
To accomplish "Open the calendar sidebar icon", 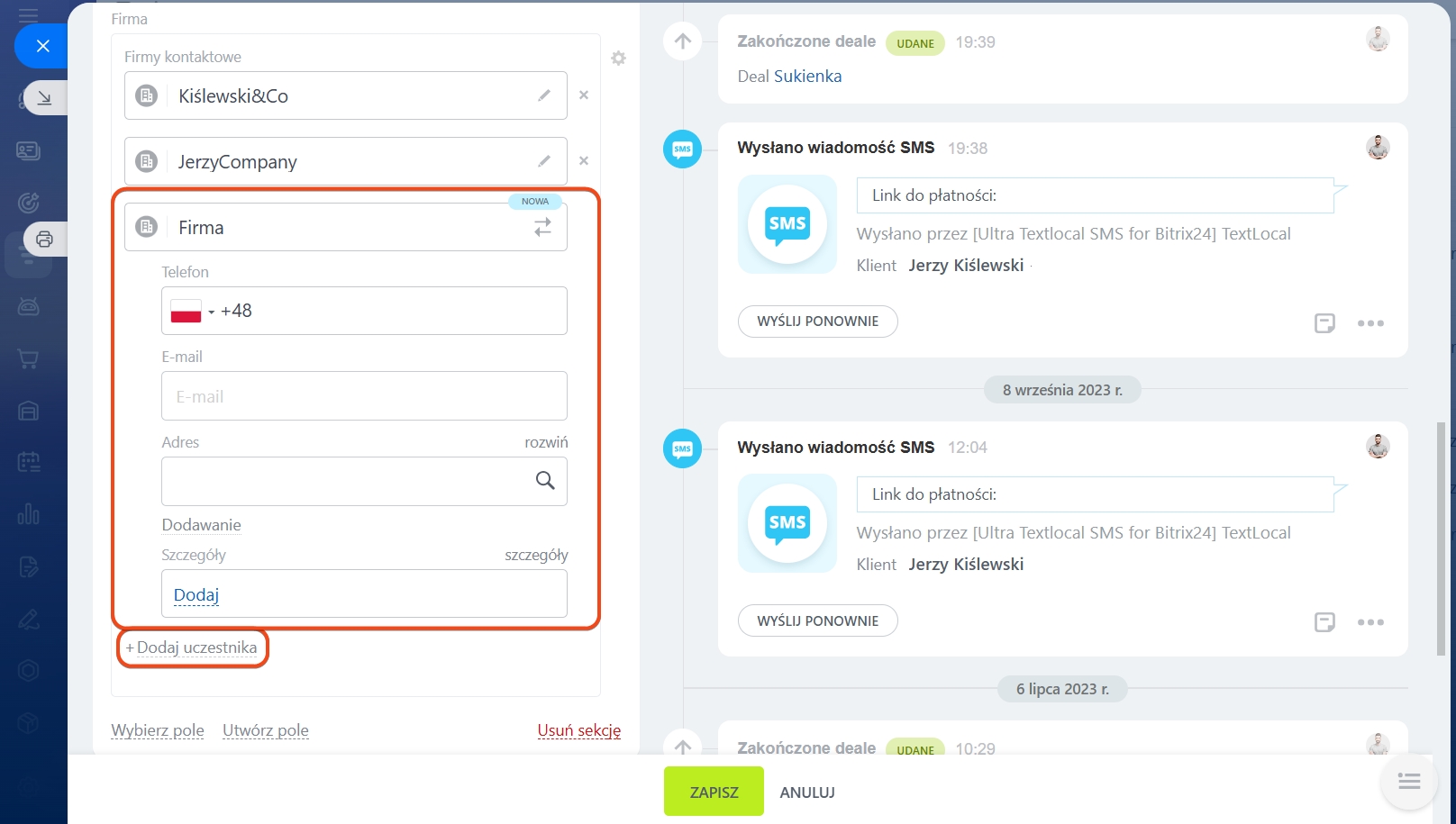I will coord(29,462).
